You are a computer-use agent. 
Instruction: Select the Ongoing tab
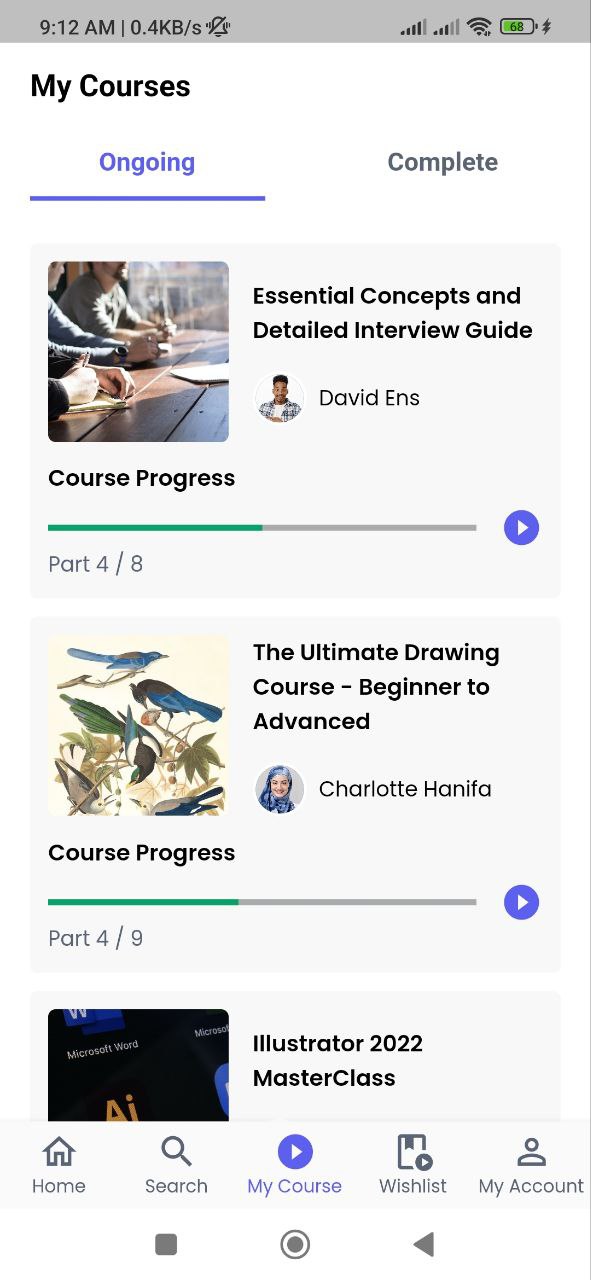(146, 162)
